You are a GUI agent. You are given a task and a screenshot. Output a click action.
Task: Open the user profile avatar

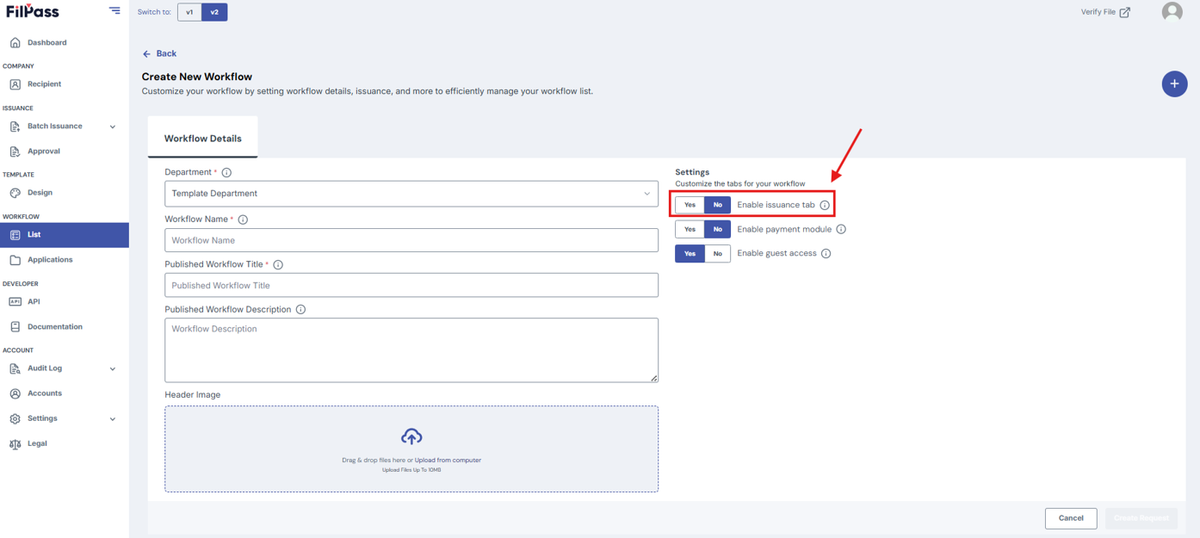coord(1172,12)
